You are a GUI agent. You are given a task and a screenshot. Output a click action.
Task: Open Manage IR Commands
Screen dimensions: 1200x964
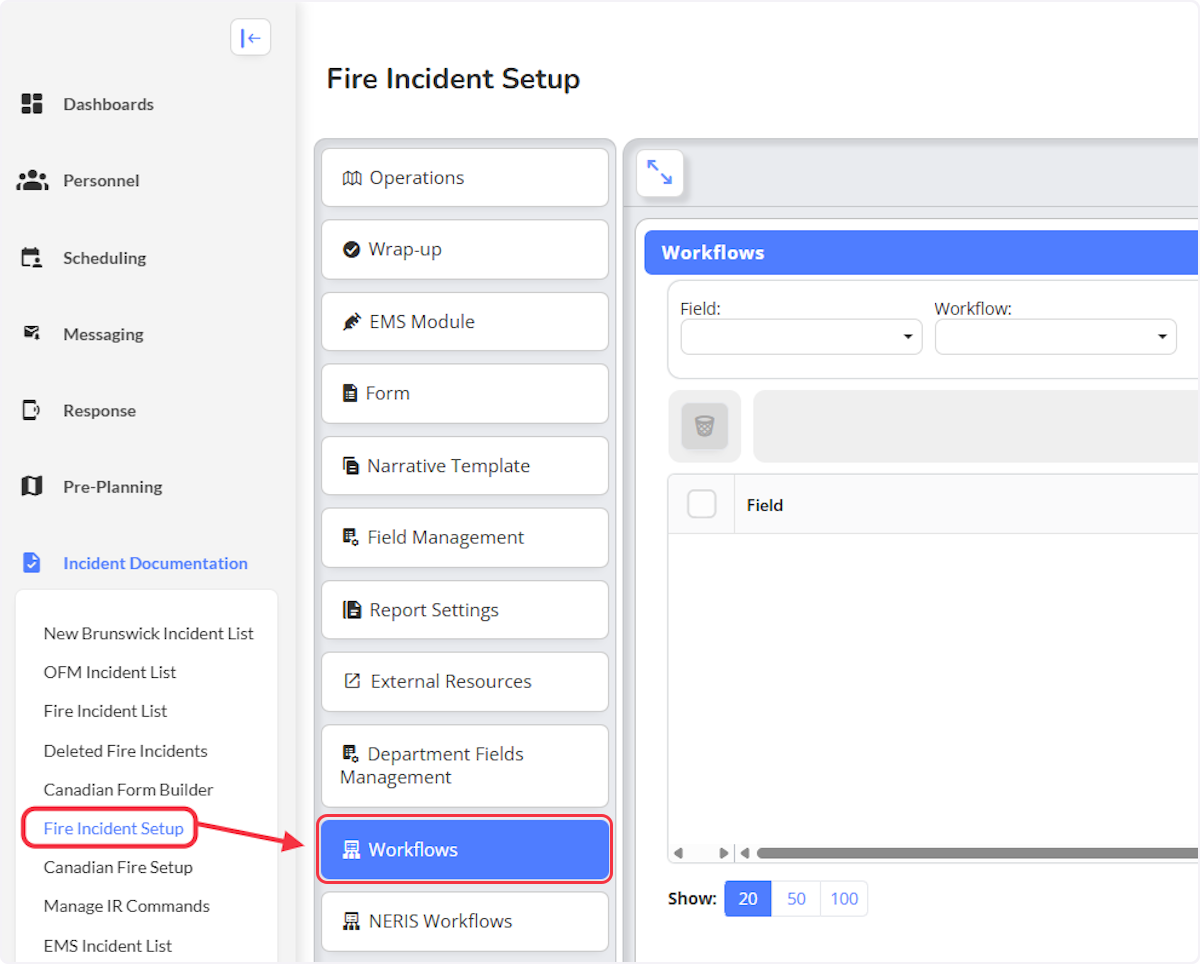pos(127,906)
